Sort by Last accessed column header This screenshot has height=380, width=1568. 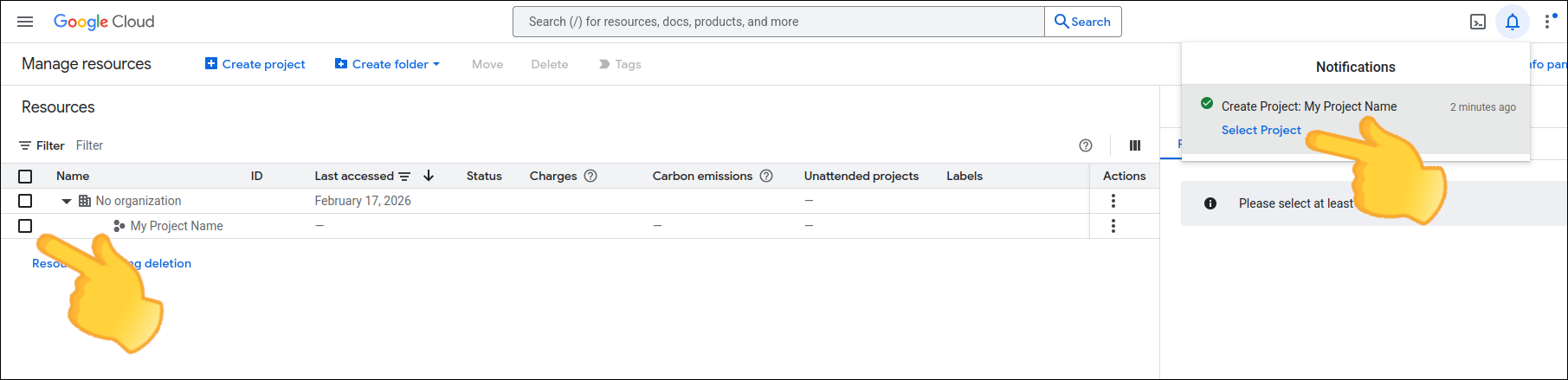pos(354,176)
